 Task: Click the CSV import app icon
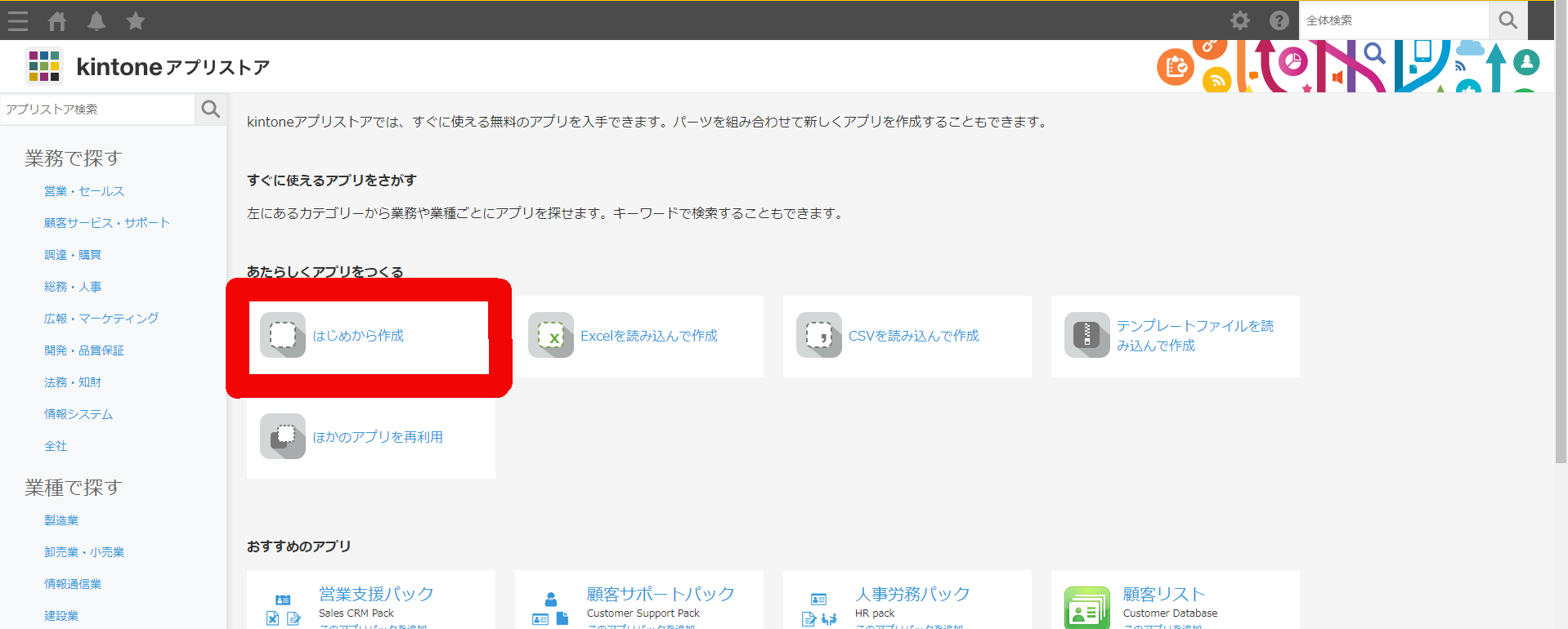(x=819, y=335)
